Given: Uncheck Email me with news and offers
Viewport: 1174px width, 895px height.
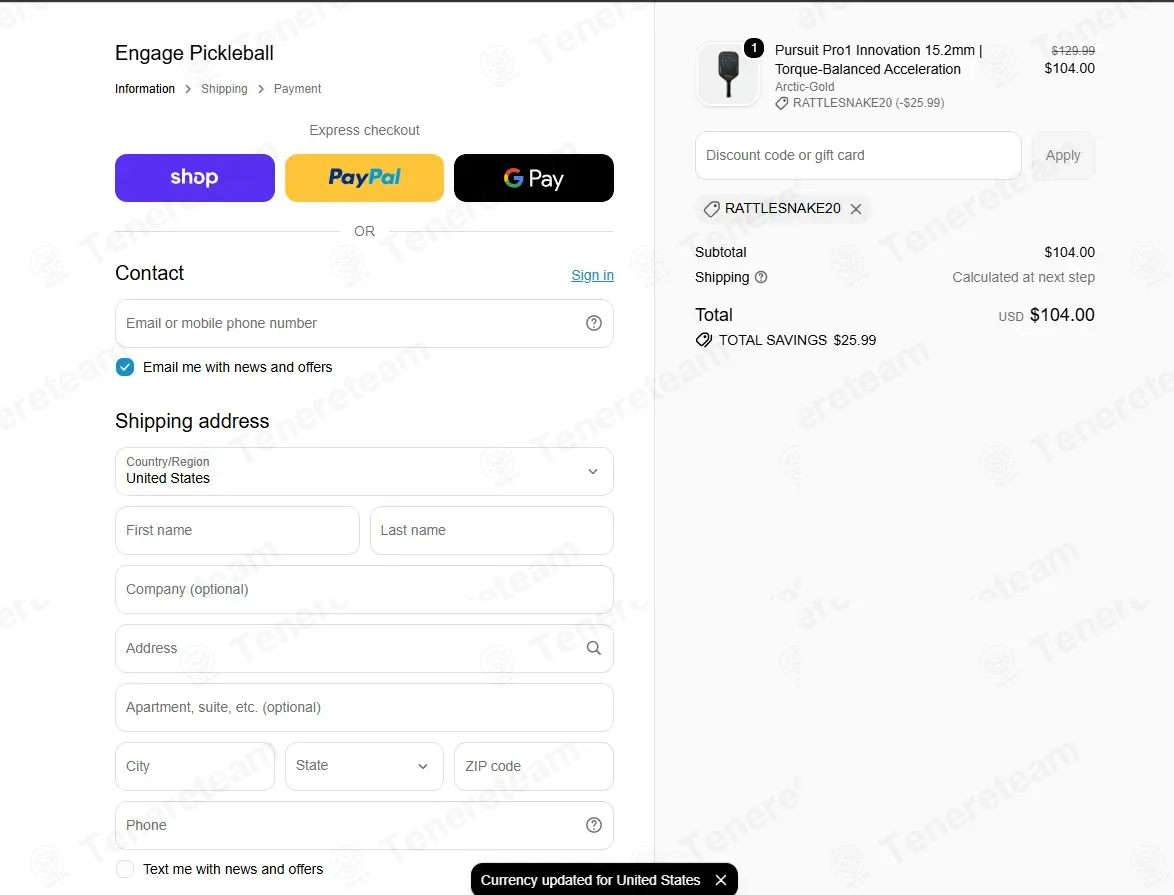Looking at the screenshot, I should pyautogui.click(x=125, y=367).
